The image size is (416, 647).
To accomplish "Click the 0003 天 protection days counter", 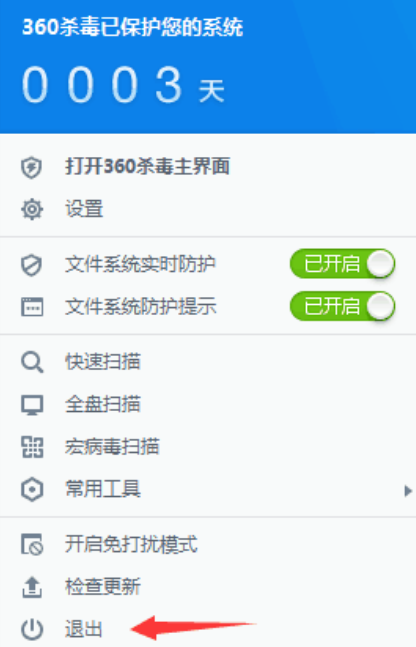I will pyautogui.click(x=123, y=85).
